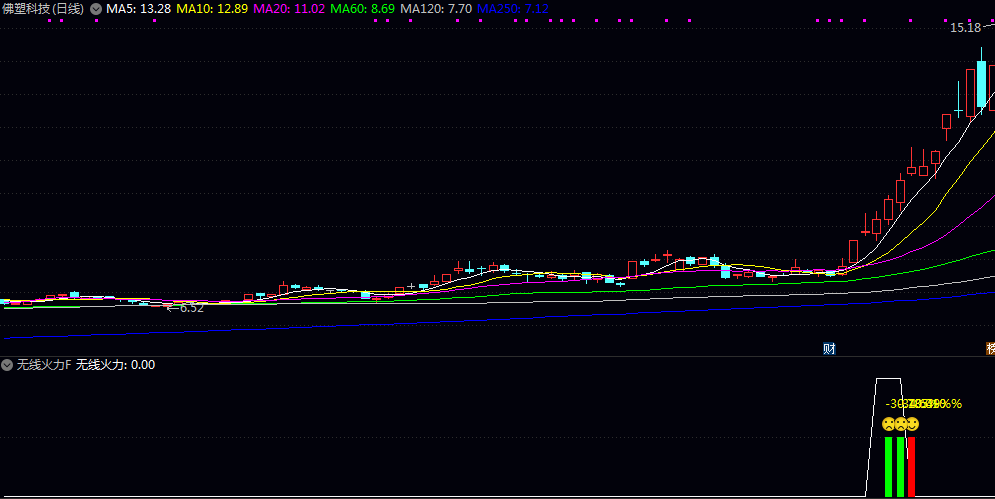
Task: Click the smiling face icon above red bar
Action: [x=912, y=424]
